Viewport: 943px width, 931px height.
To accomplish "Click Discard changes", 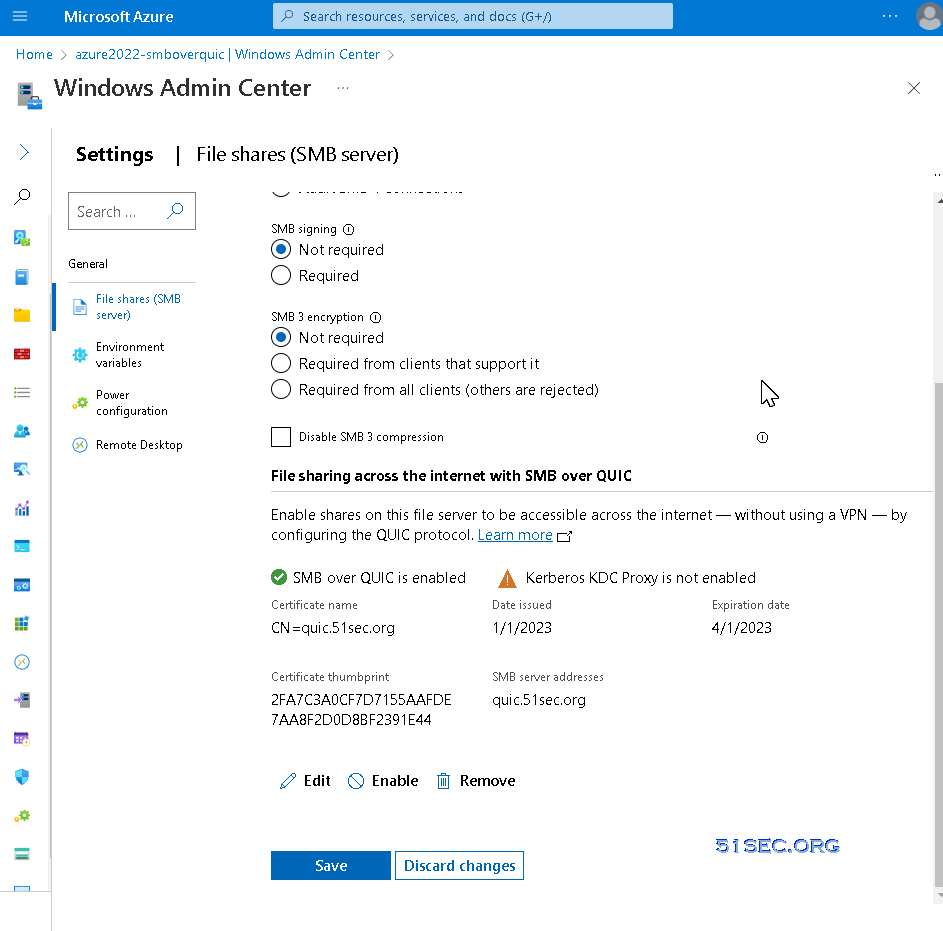I will tap(459, 865).
